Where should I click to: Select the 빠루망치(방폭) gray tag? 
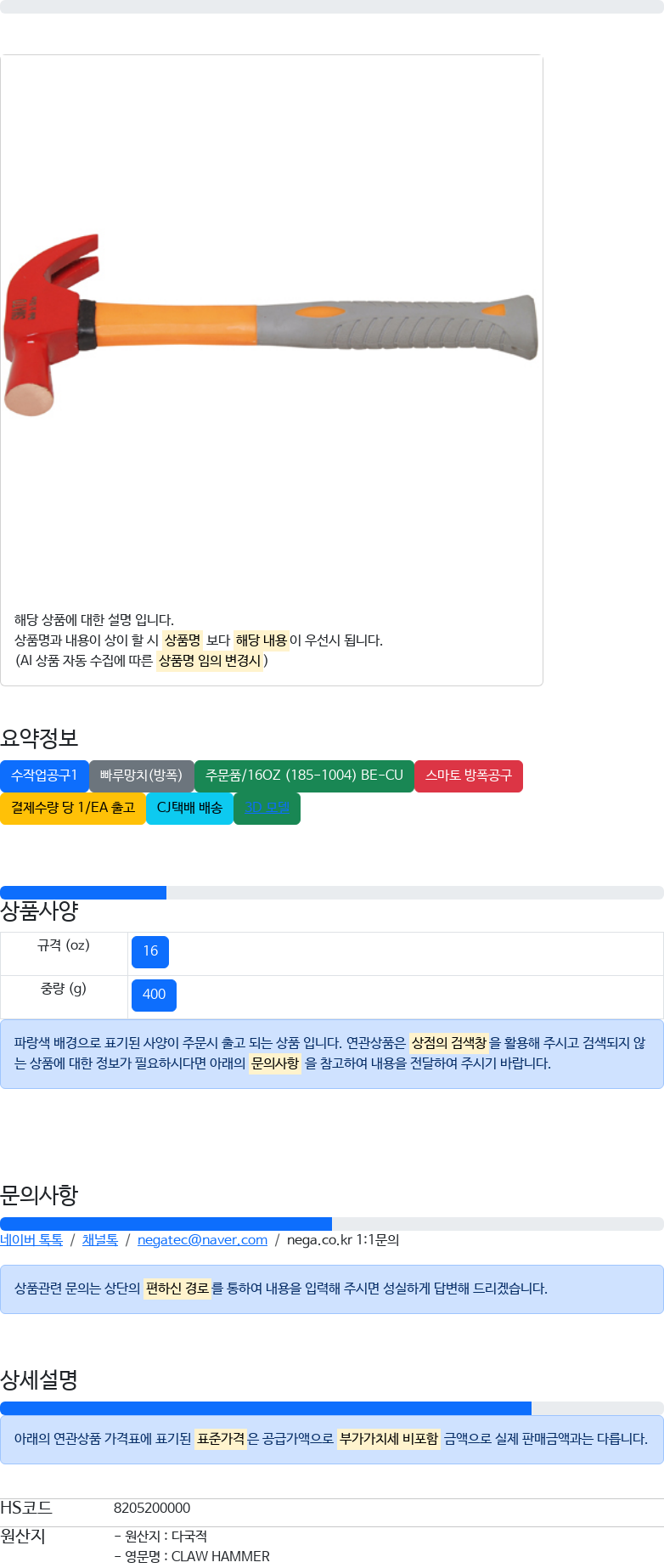141,776
